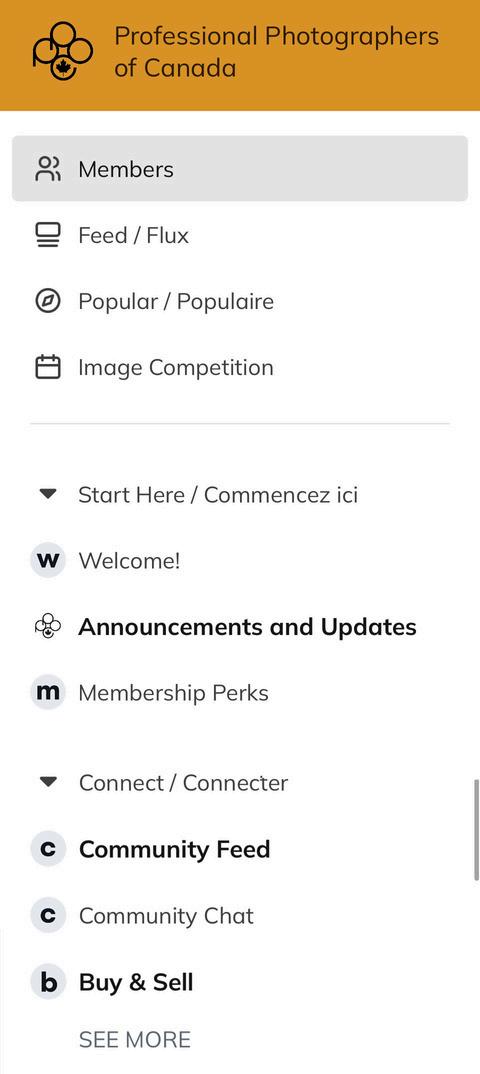Click the Welcome 'w' avatar icon
The width and height of the screenshot is (480, 1074).
(x=48, y=561)
